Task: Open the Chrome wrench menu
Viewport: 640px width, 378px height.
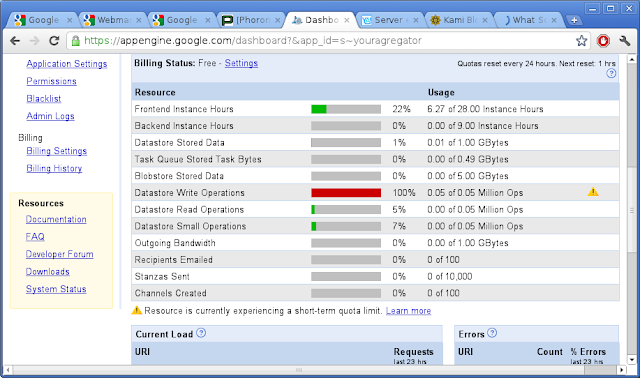Action: click(x=625, y=41)
